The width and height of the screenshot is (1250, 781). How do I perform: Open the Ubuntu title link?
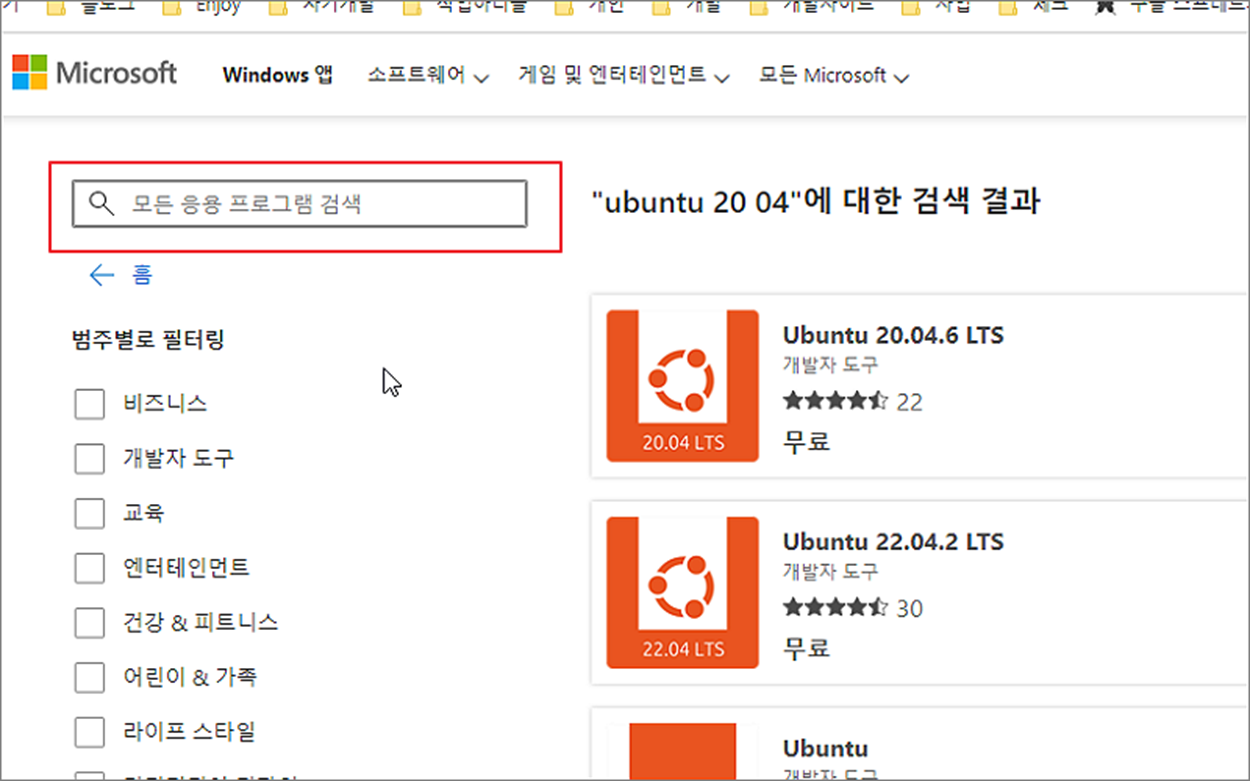pyautogui.click(x=825, y=748)
